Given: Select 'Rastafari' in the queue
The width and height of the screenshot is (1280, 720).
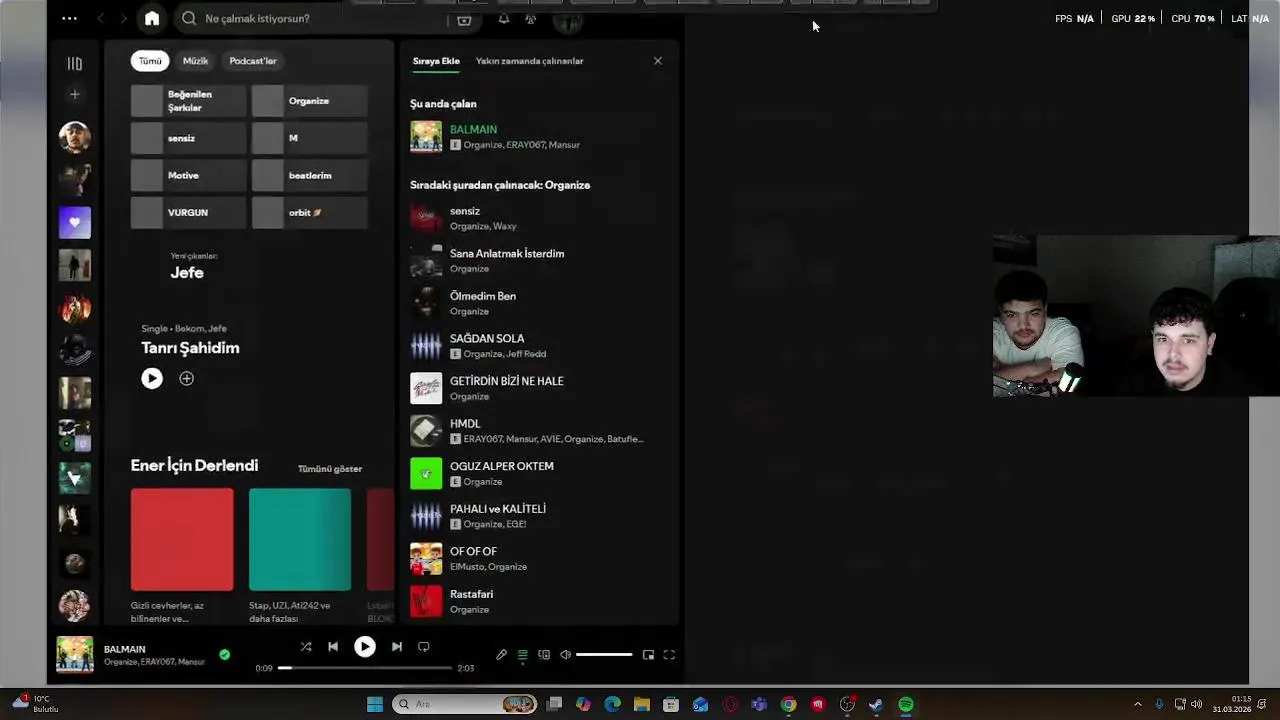Looking at the screenshot, I should pos(538,601).
